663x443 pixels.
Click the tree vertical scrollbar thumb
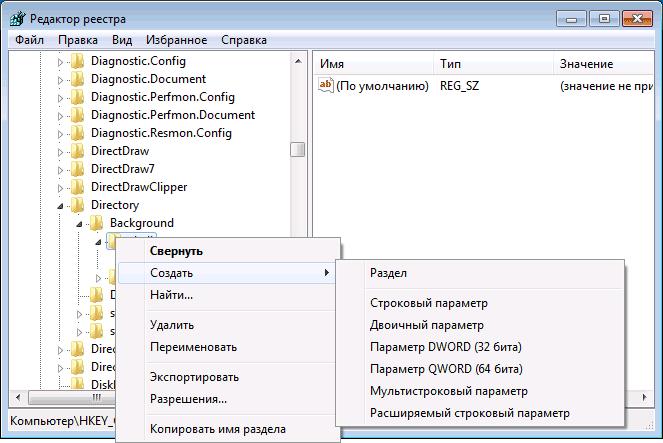click(298, 149)
